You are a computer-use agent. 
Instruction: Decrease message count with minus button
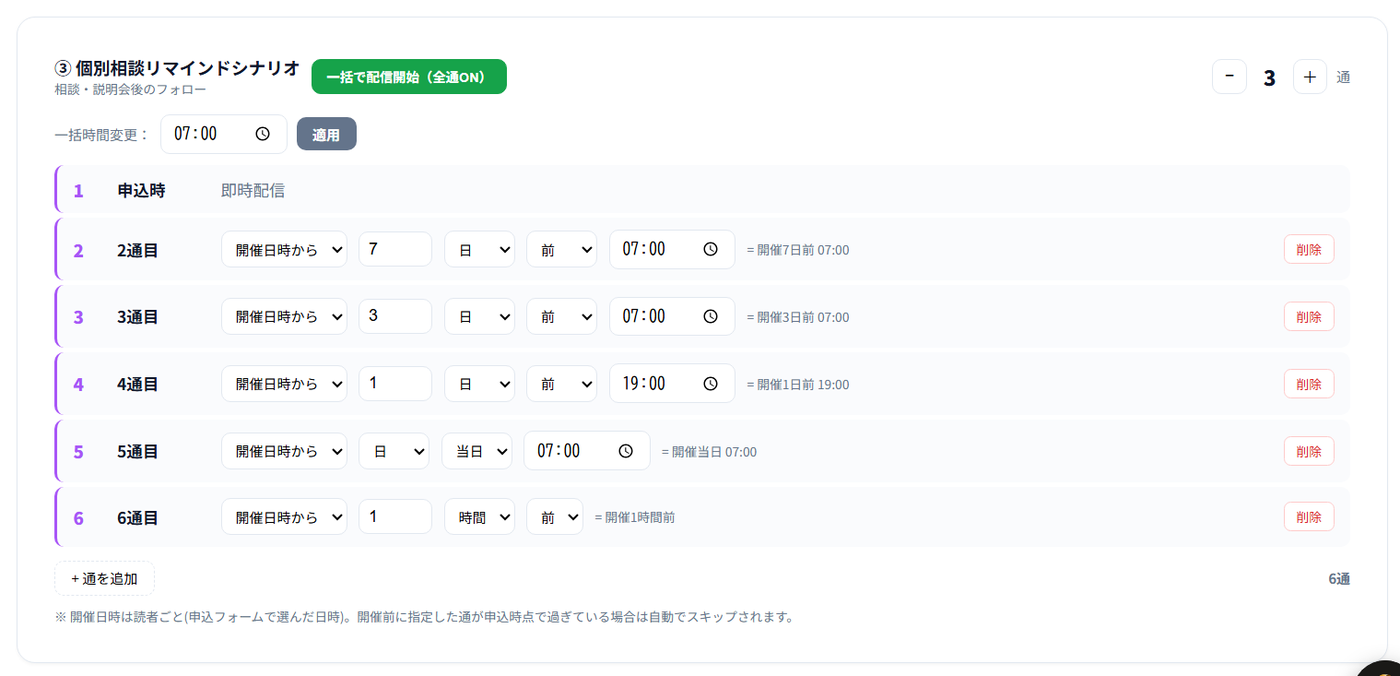tap(1229, 77)
